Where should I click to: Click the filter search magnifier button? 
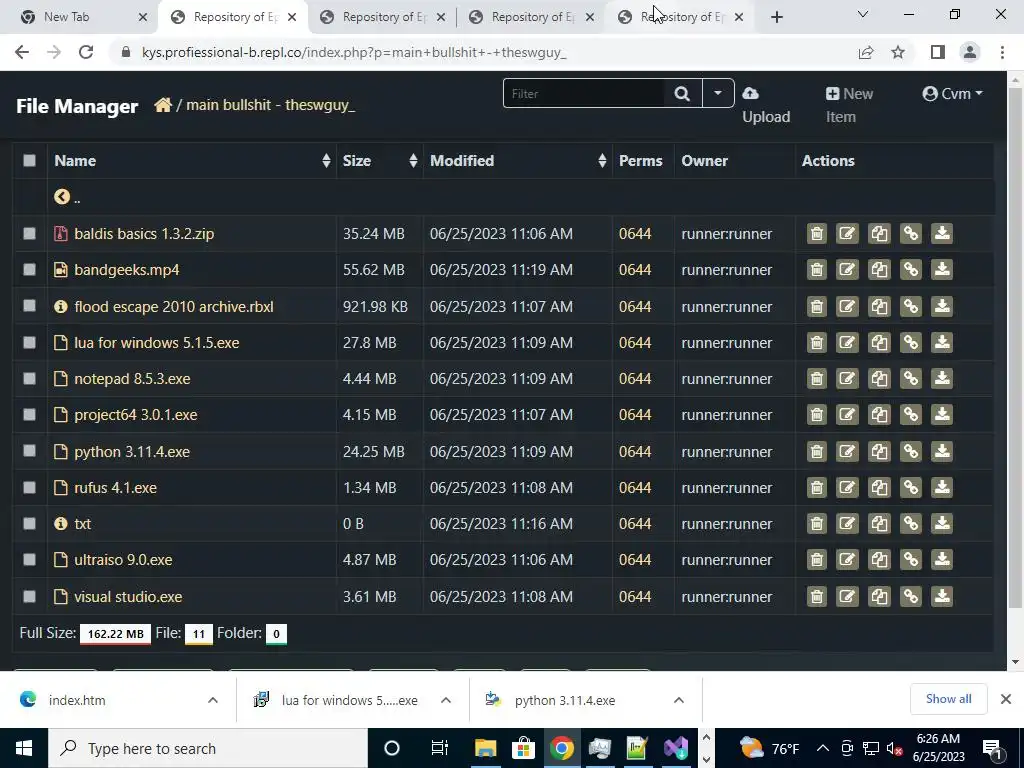[682, 93]
